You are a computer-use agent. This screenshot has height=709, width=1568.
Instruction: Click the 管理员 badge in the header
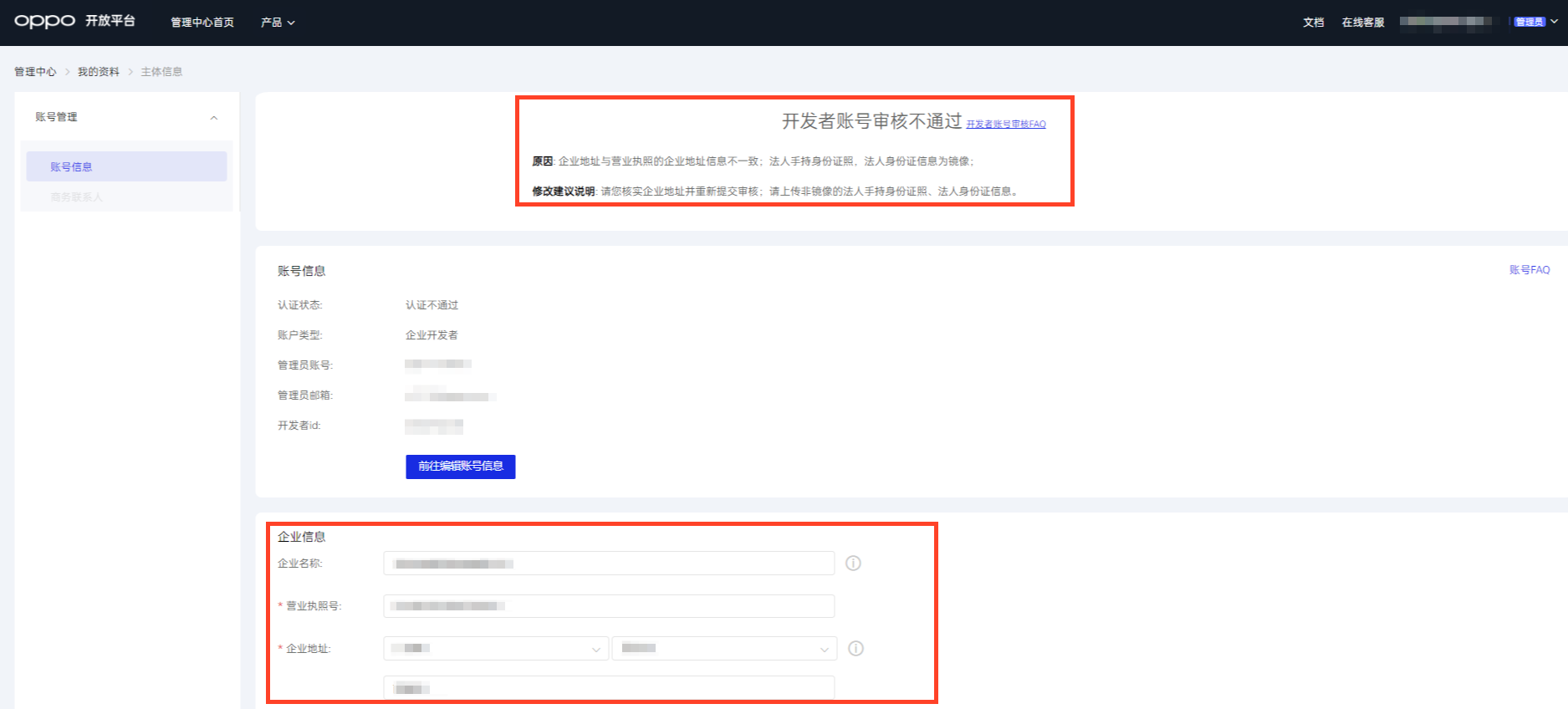pyautogui.click(x=1530, y=22)
